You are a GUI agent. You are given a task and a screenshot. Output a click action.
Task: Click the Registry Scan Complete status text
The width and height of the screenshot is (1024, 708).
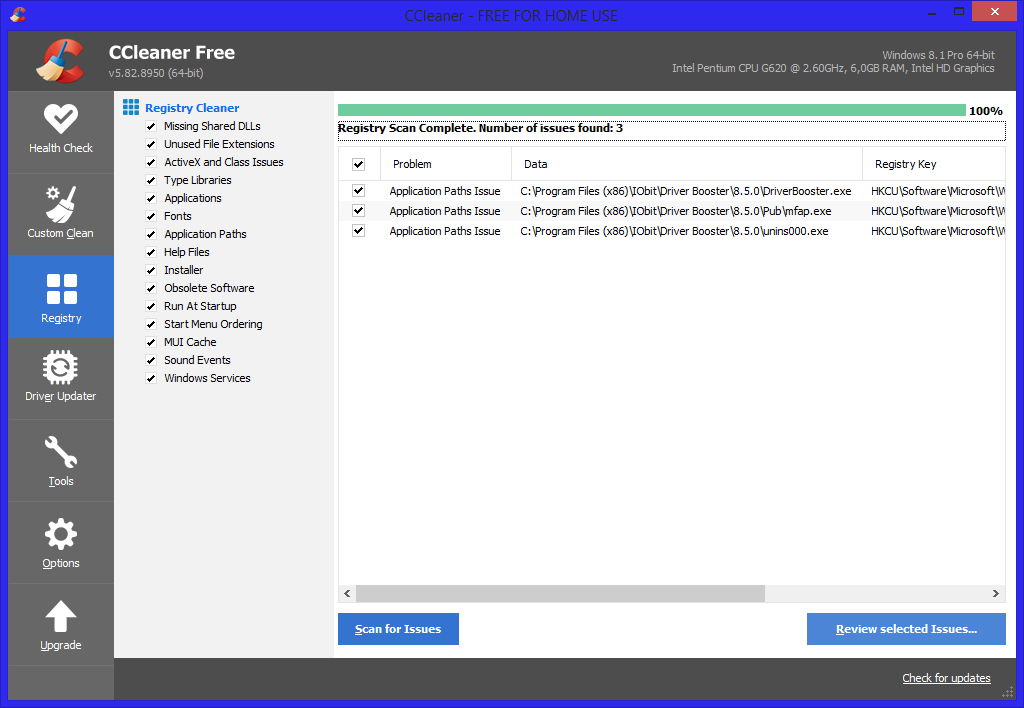pos(480,128)
